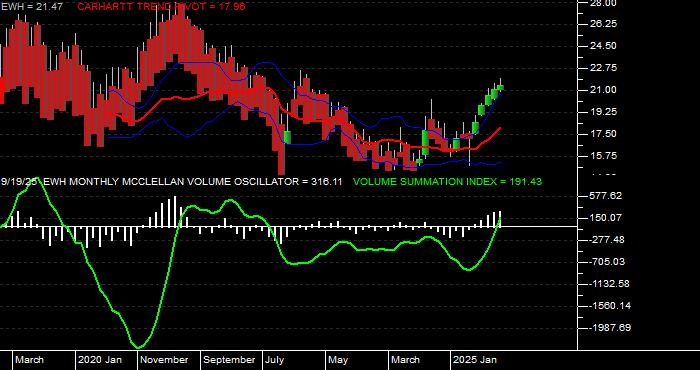The width and height of the screenshot is (700, 370).
Task: Click the May timeline label
Action: pyautogui.click(x=338, y=360)
